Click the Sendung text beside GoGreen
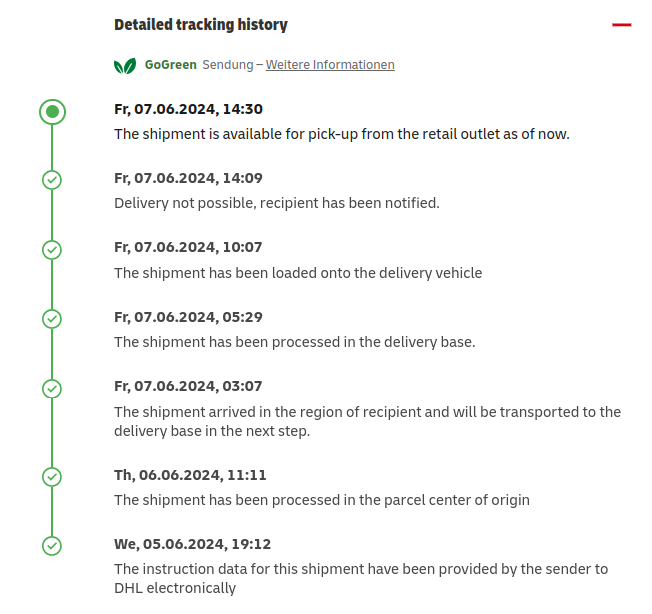This screenshot has height=614, width=652. click(x=228, y=65)
